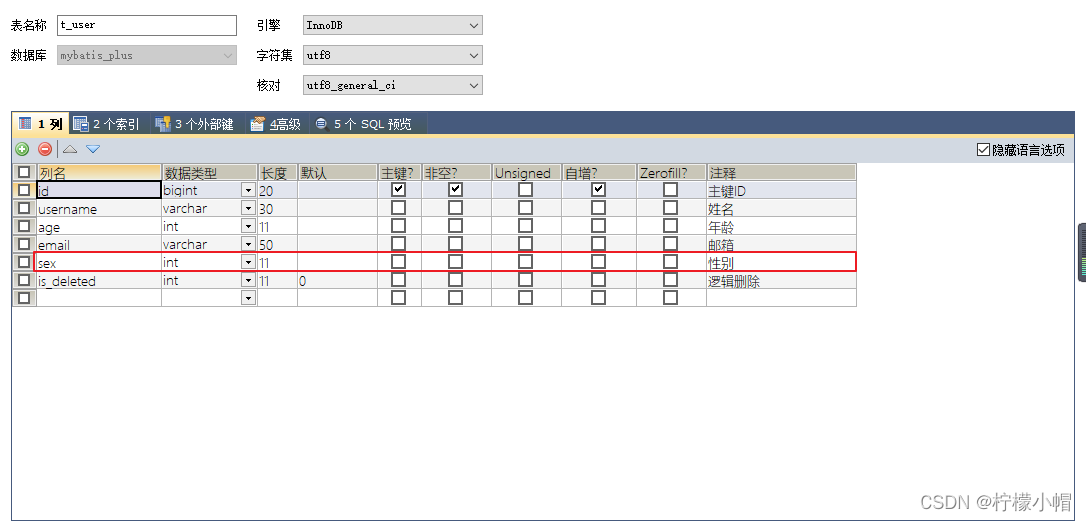Tick row selector checkbox for id row

(x=24, y=189)
